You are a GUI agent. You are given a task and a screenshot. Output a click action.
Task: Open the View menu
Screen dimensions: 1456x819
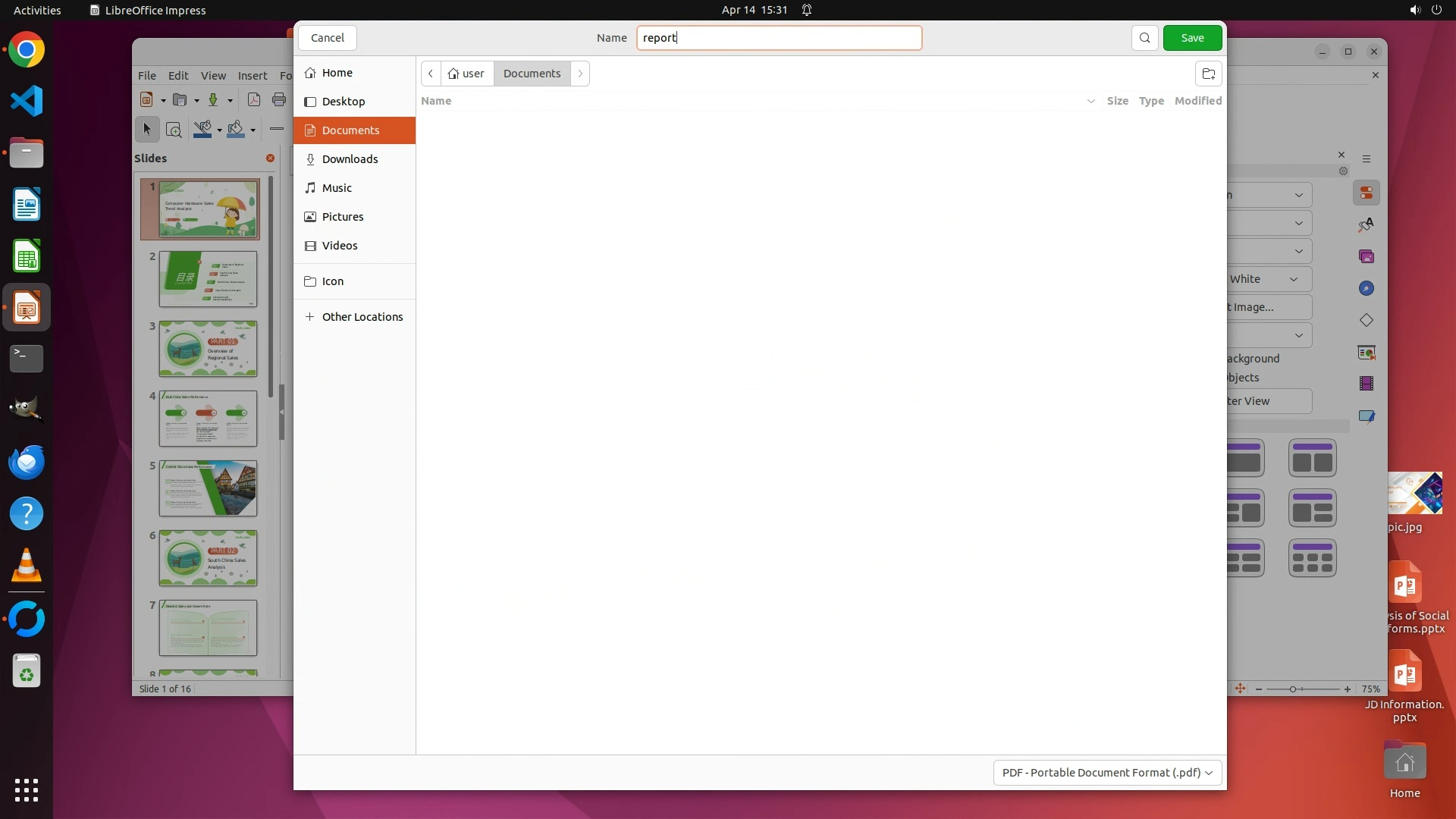tap(212, 76)
